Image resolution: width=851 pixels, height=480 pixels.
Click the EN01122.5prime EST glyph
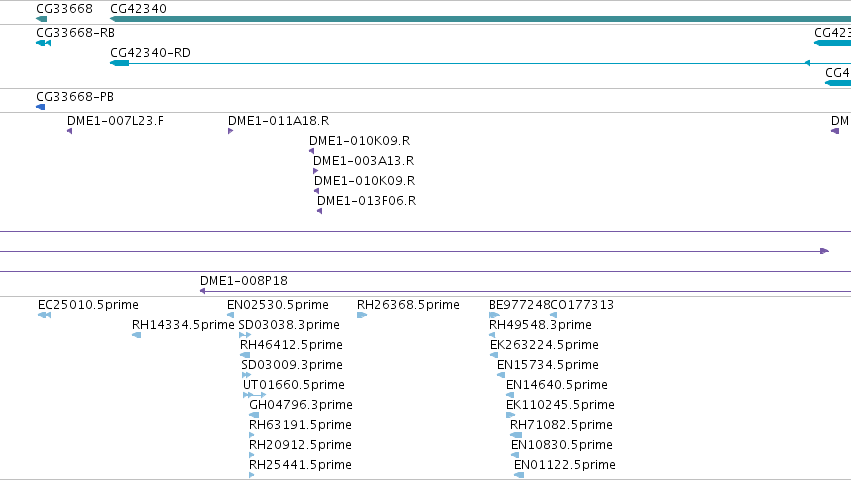coord(519,475)
